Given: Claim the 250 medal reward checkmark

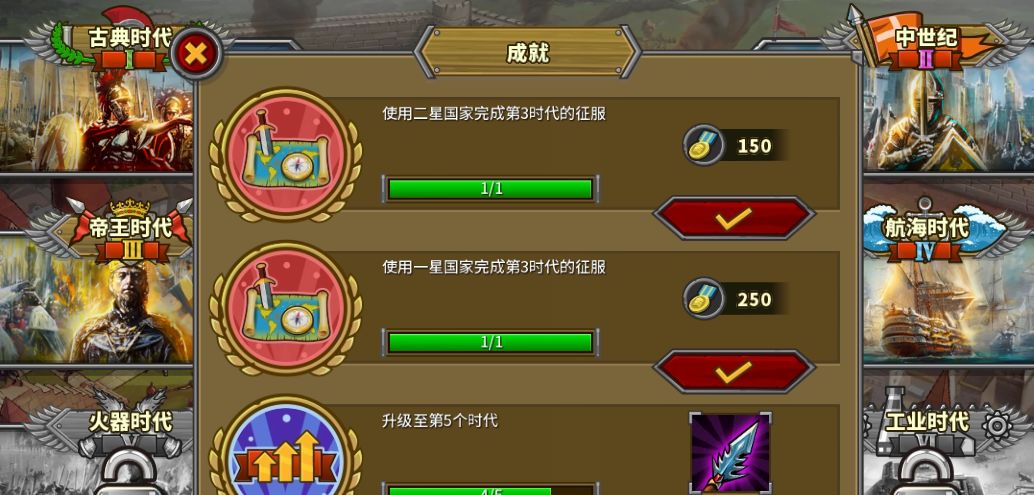Looking at the screenshot, I should (734, 372).
